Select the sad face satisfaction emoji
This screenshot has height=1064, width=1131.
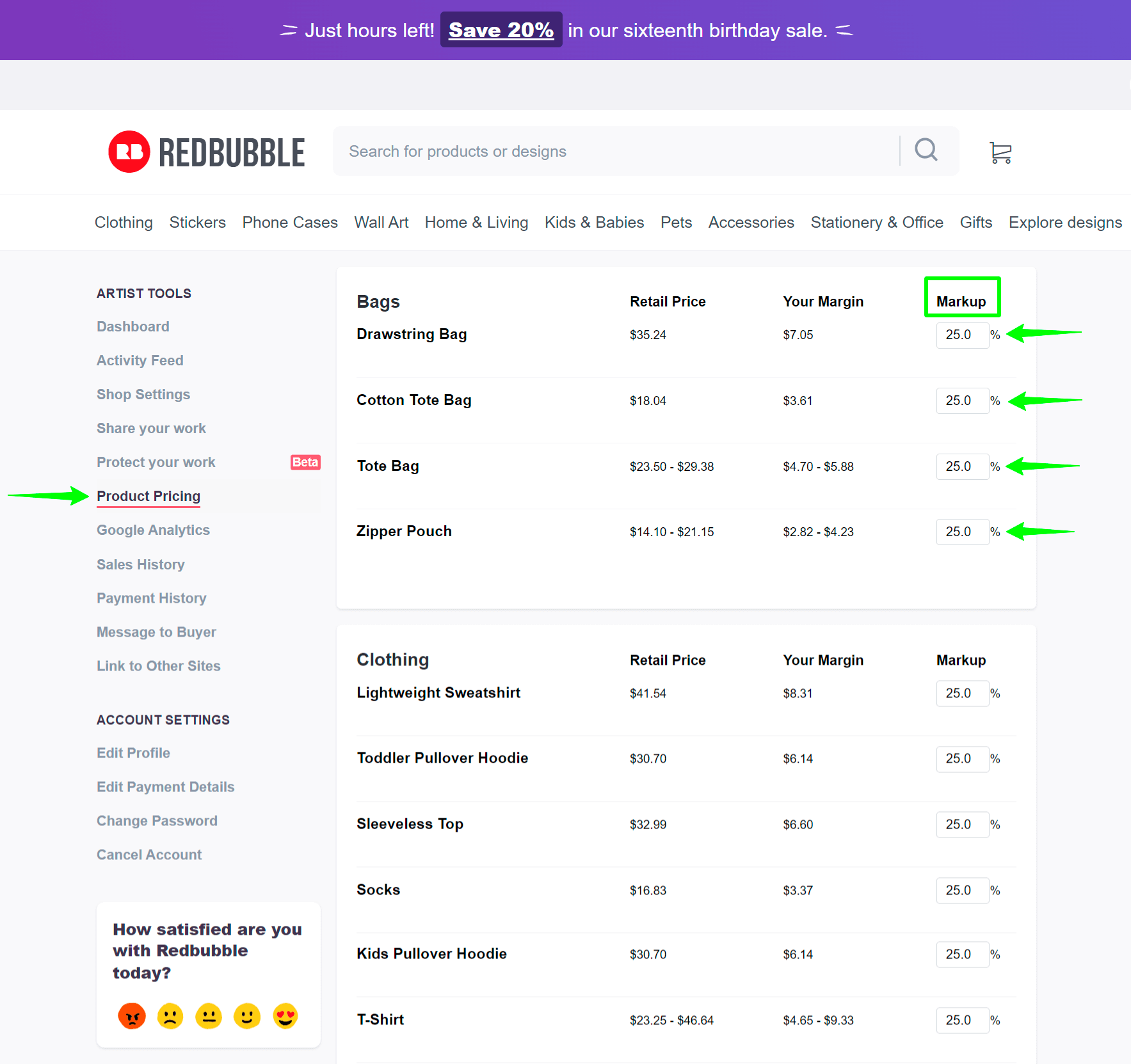(170, 1015)
